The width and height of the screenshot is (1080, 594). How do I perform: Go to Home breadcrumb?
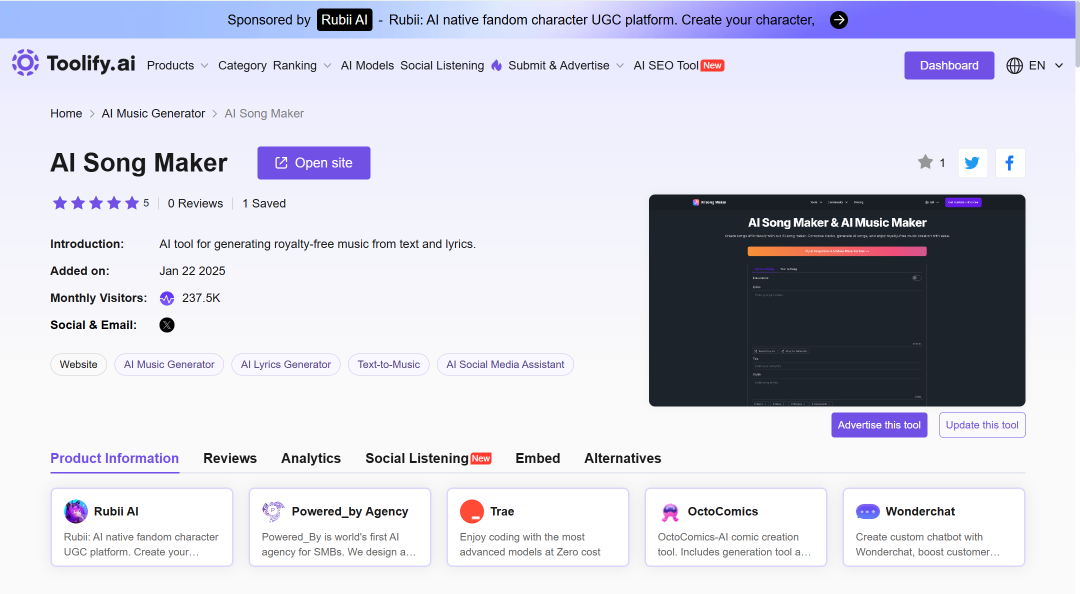tap(66, 114)
